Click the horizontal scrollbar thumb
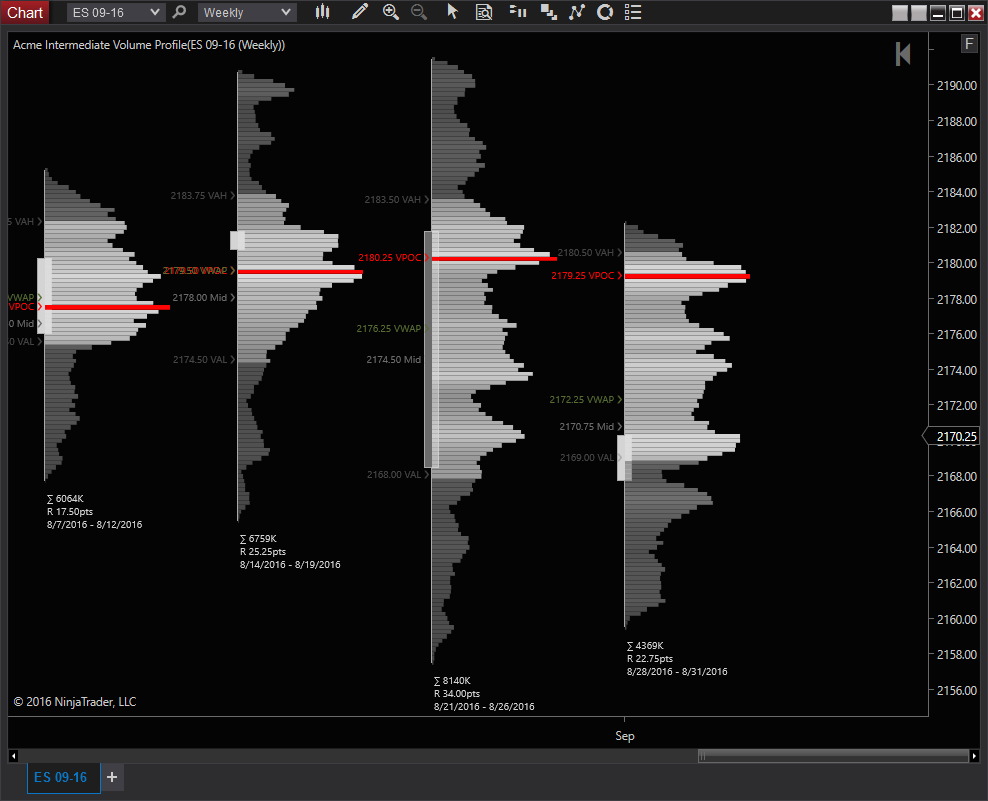This screenshot has width=988, height=801. [x=833, y=756]
